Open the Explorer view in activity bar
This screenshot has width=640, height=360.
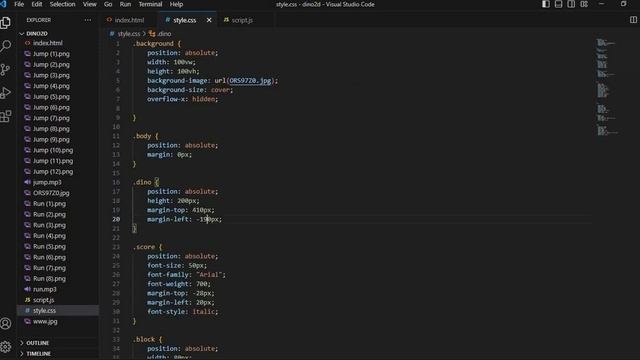tap(6, 22)
